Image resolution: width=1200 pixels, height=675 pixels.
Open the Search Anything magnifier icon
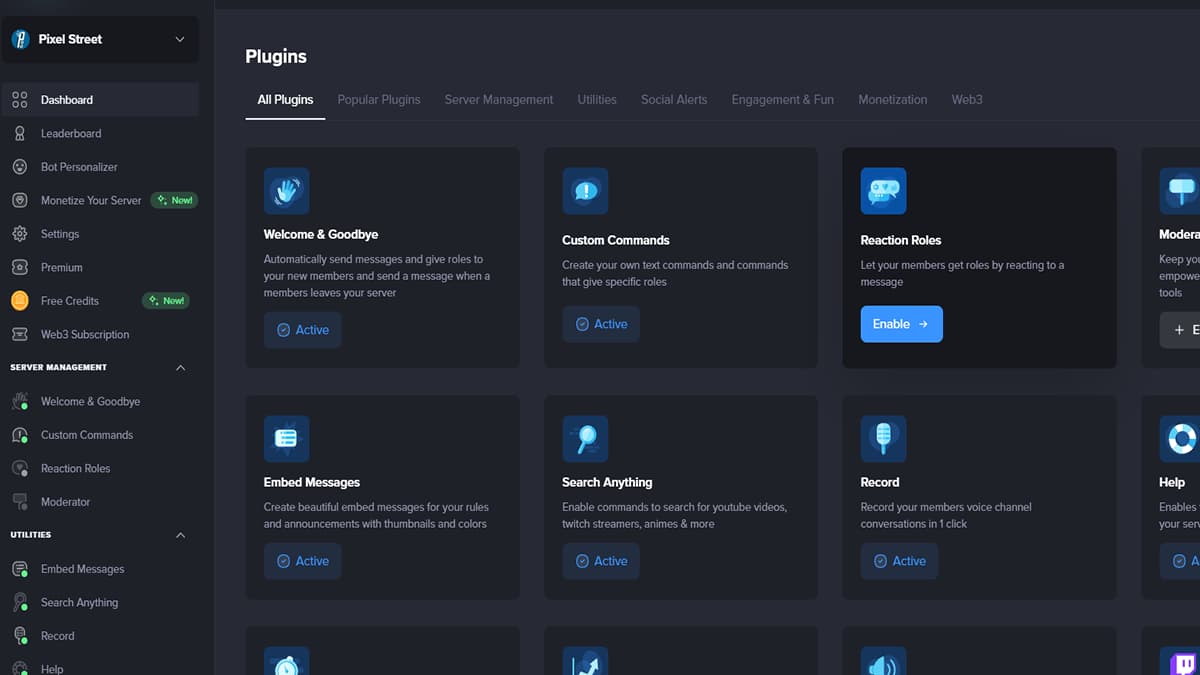pos(585,438)
